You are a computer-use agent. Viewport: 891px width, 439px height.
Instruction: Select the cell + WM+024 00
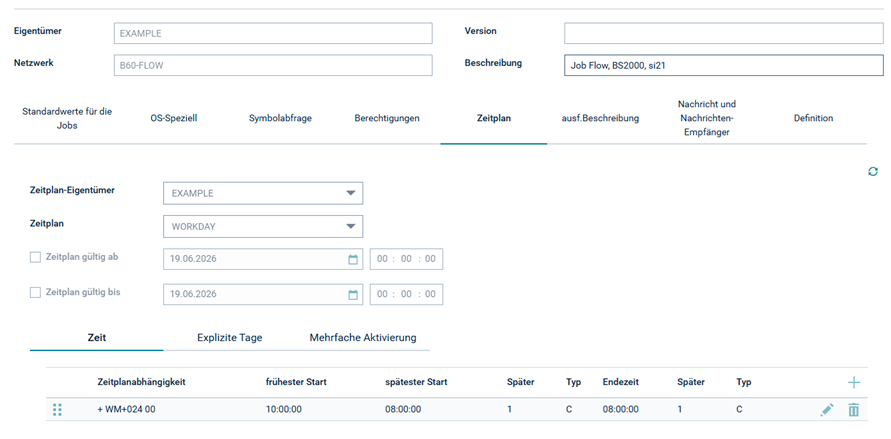pos(126,409)
